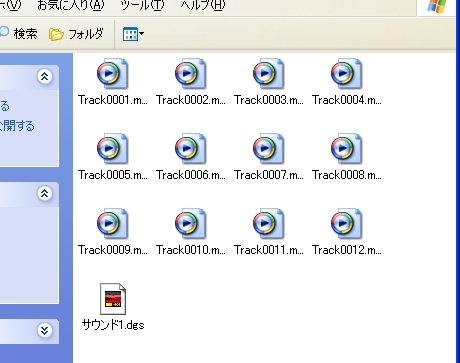Viewport: 460px width, 363px height.
Task: Select the Track0012 media file icon
Action: click(346, 224)
